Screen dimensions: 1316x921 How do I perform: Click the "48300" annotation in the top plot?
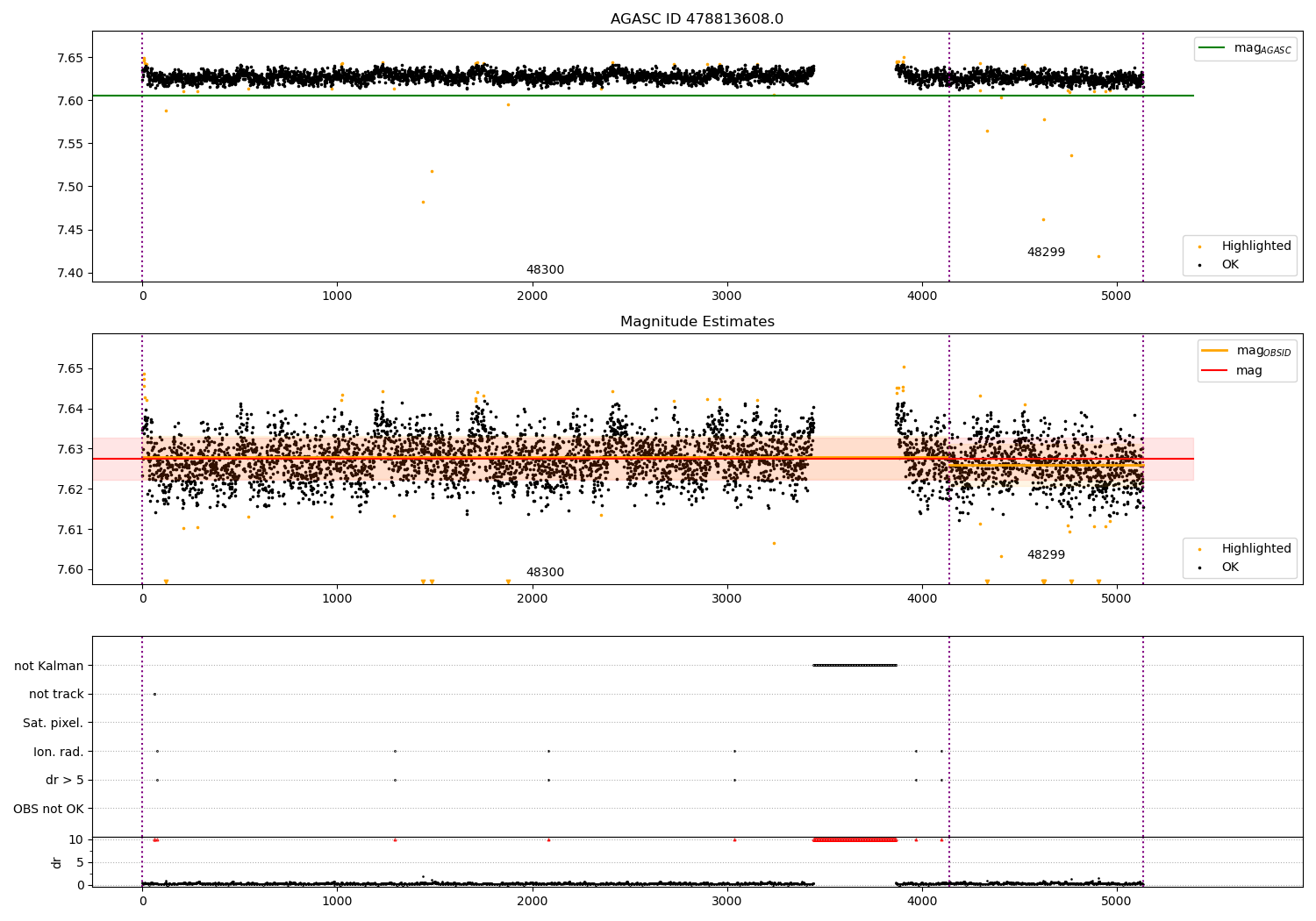click(x=545, y=270)
